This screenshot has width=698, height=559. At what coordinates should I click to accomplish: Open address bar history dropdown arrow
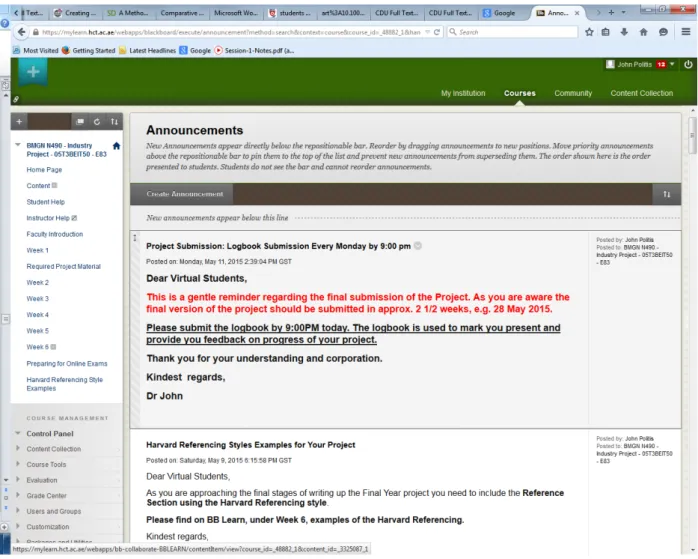point(428,32)
